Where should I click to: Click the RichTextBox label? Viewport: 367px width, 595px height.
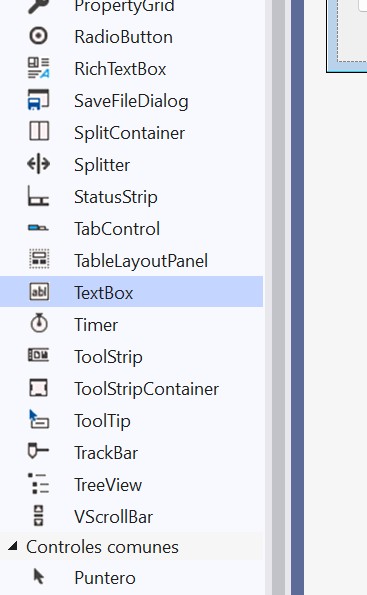click(120, 69)
